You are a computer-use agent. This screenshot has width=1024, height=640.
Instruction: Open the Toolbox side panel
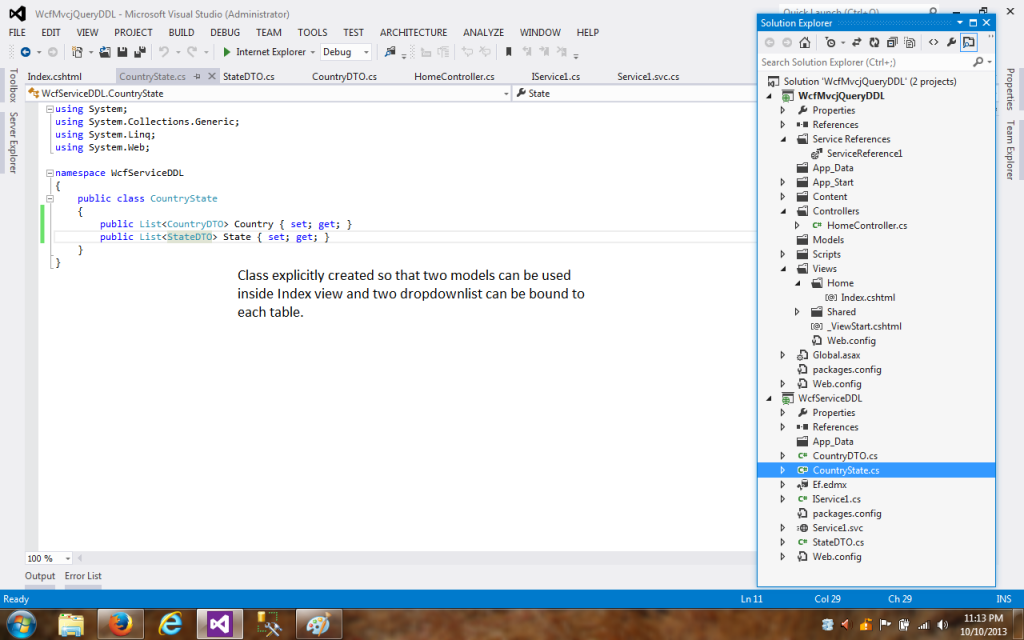point(13,85)
